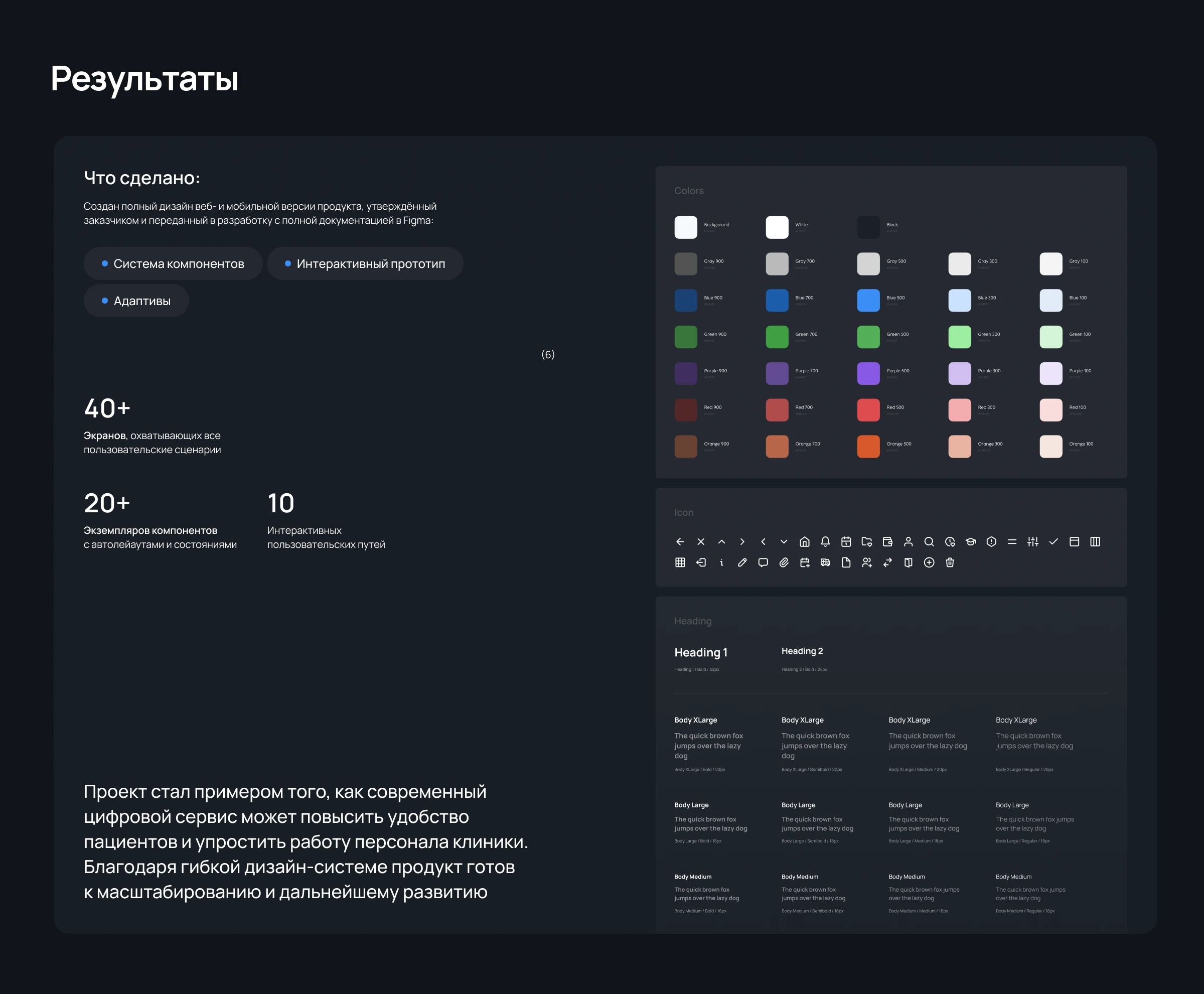
Task: Pick the Orange 500 color swatch
Action: click(x=868, y=447)
